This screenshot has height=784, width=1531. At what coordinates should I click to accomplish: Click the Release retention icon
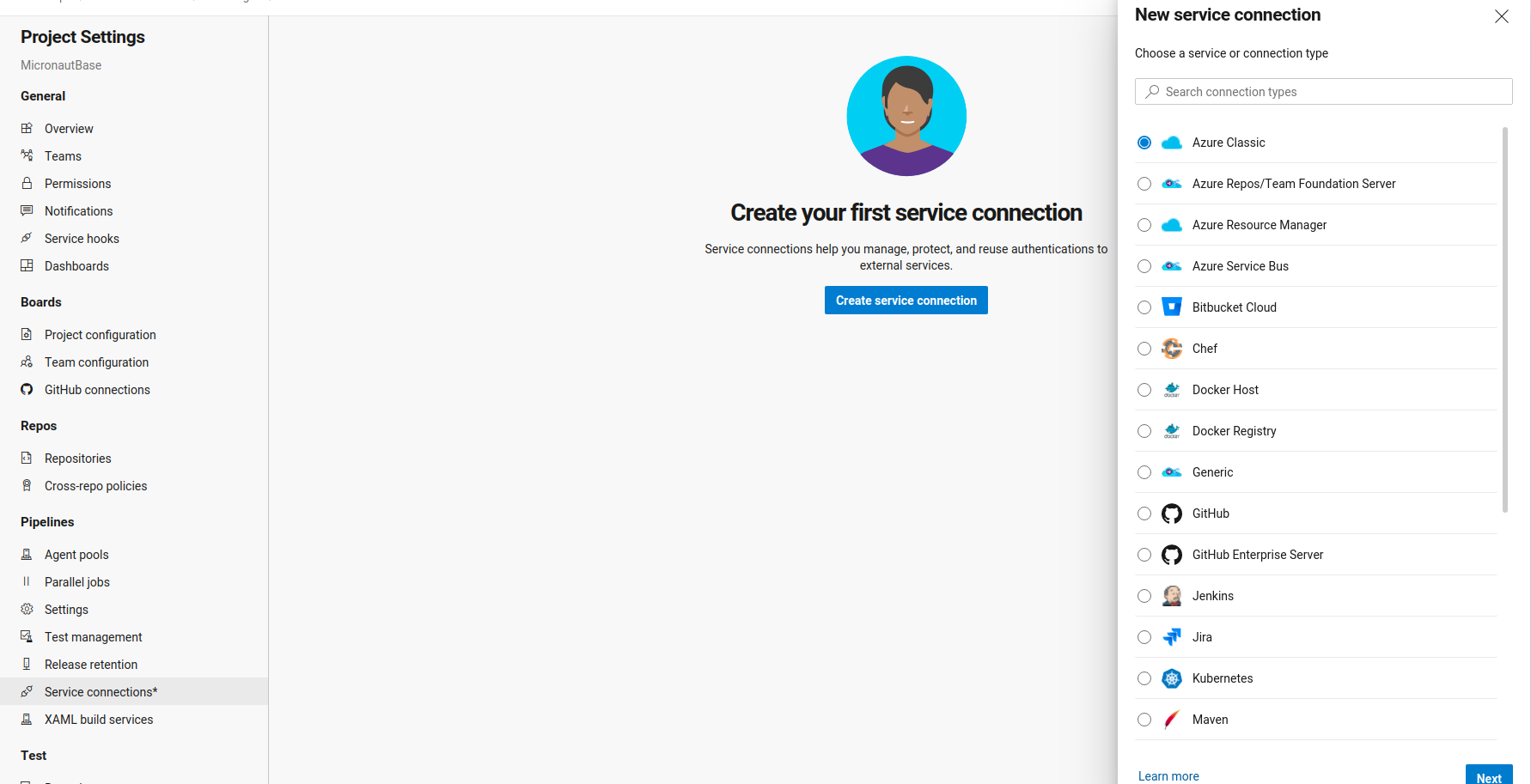(x=27, y=664)
